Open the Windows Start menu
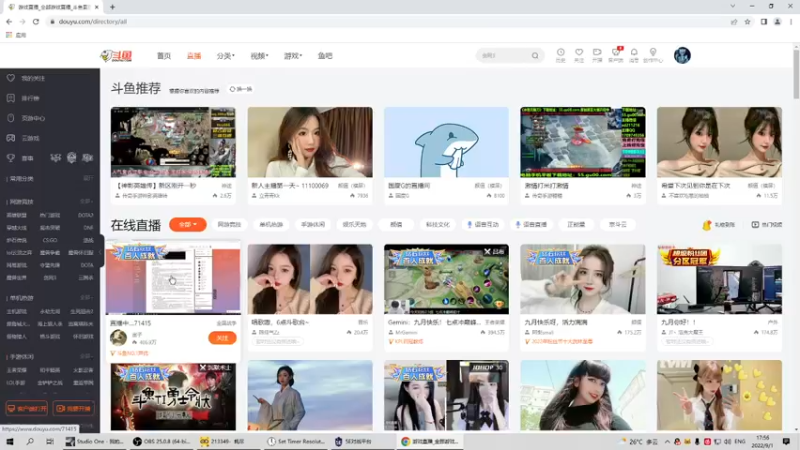Viewport: 800px width, 450px height. 10,441
